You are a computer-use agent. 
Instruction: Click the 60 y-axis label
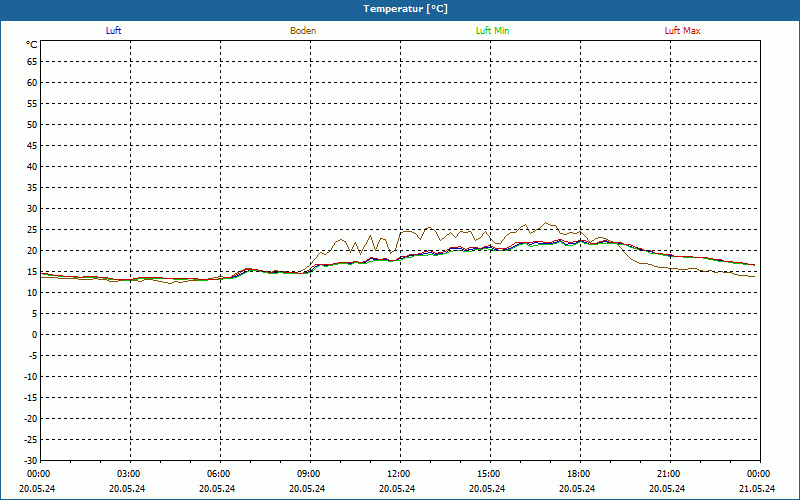click(32, 83)
